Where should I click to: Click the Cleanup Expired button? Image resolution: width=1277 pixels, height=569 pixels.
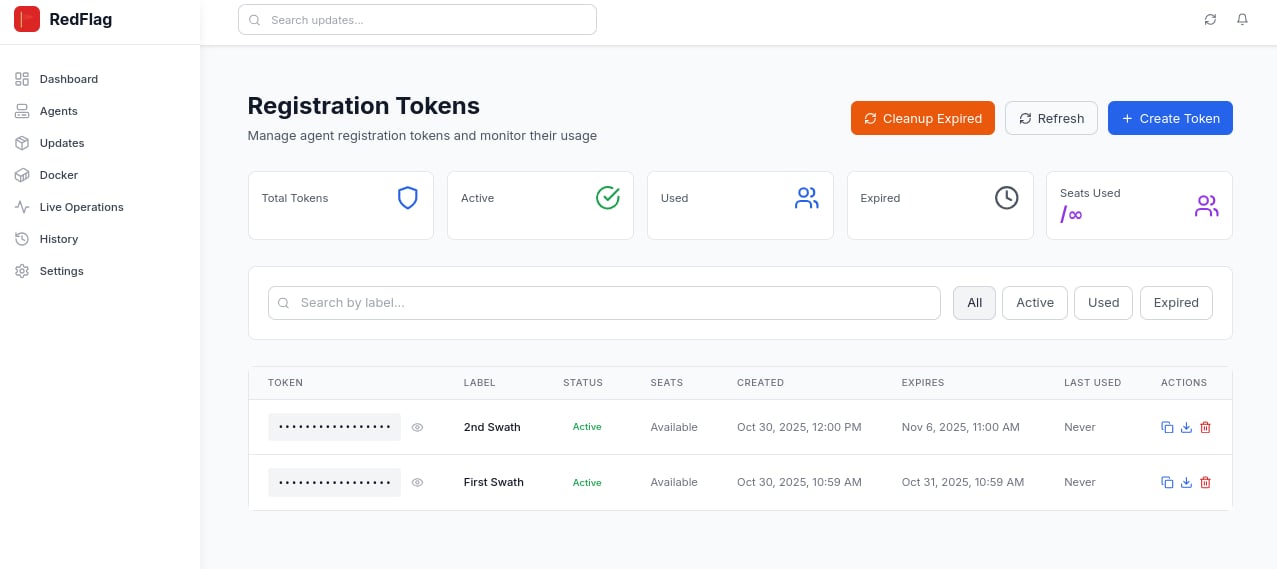tap(922, 118)
